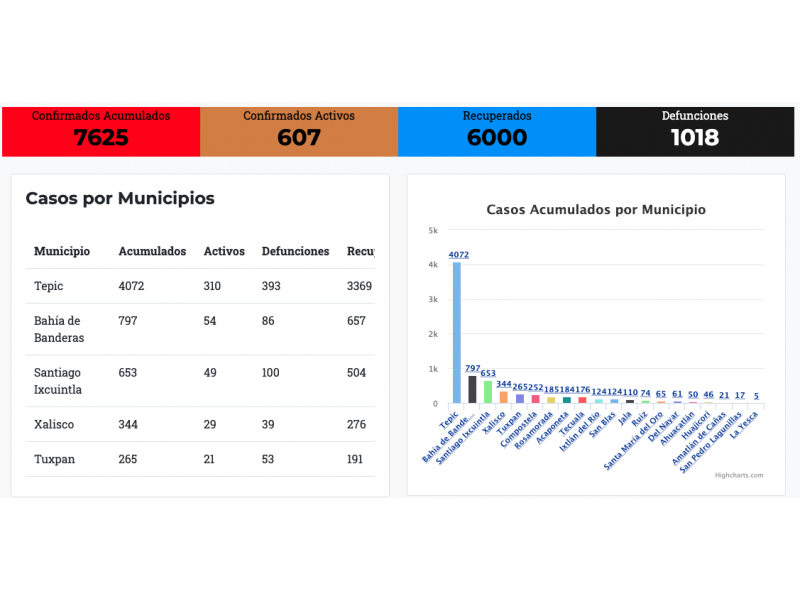Click Xalisco recovered value 276

pos(356,424)
